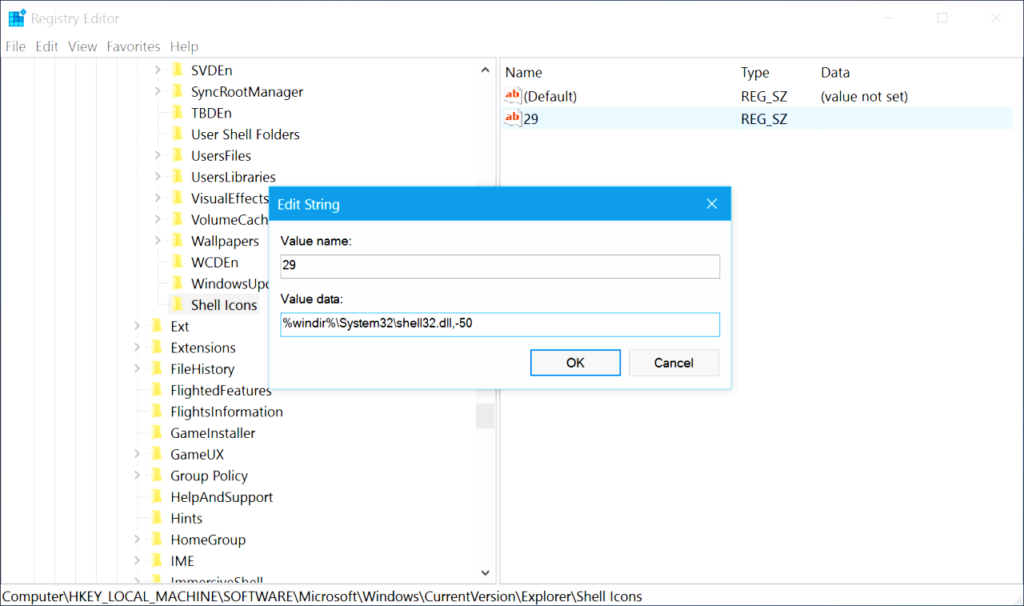Viewport: 1024px width, 606px height.
Task: Click the string value icon for entry 29
Action: pyautogui.click(x=513, y=118)
